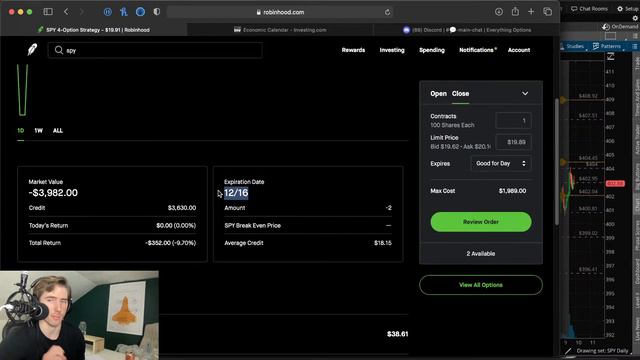Click drawing tool icon beside Drawing set
640x360 pixels.
tap(568, 351)
